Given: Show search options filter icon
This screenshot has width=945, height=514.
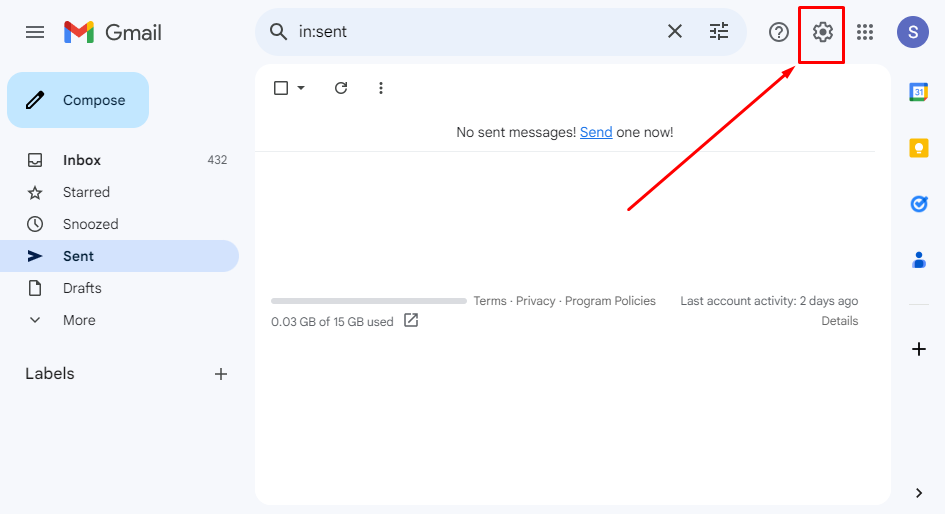Looking at the screenshot, I should [718, 31].
